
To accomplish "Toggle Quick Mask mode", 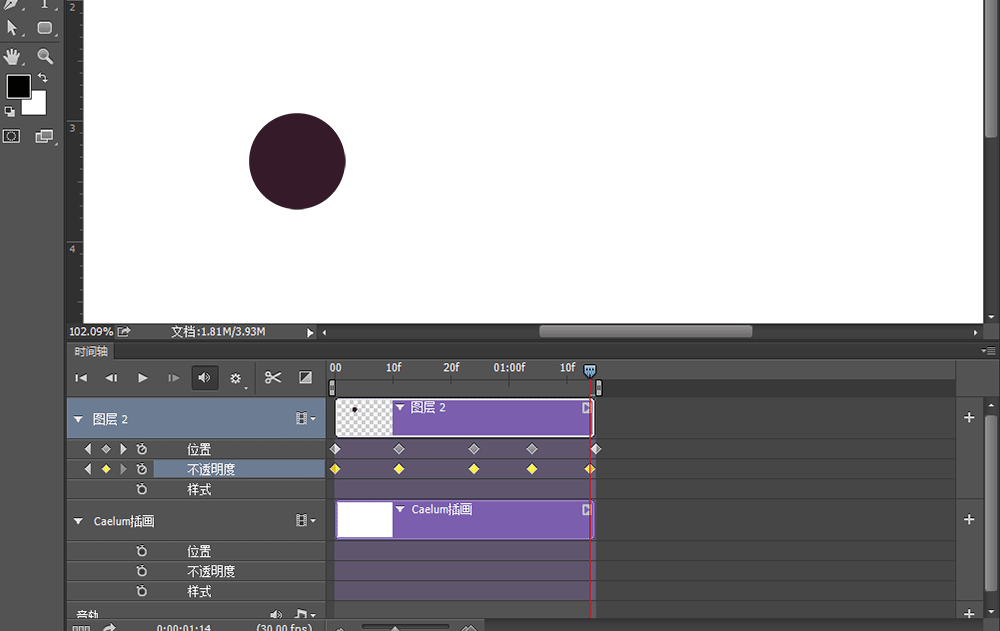I will pos(13,135).
